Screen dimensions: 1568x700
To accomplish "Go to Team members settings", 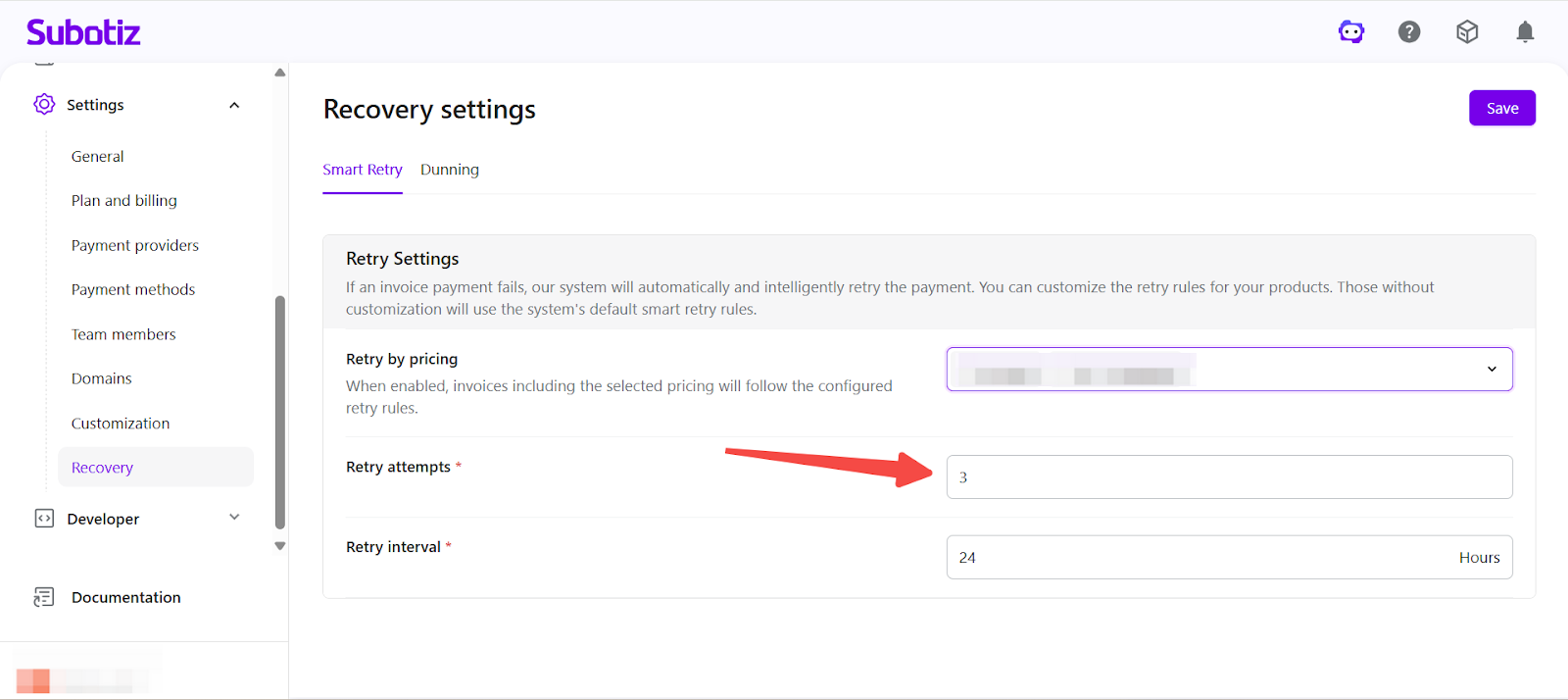I will 123,334.
